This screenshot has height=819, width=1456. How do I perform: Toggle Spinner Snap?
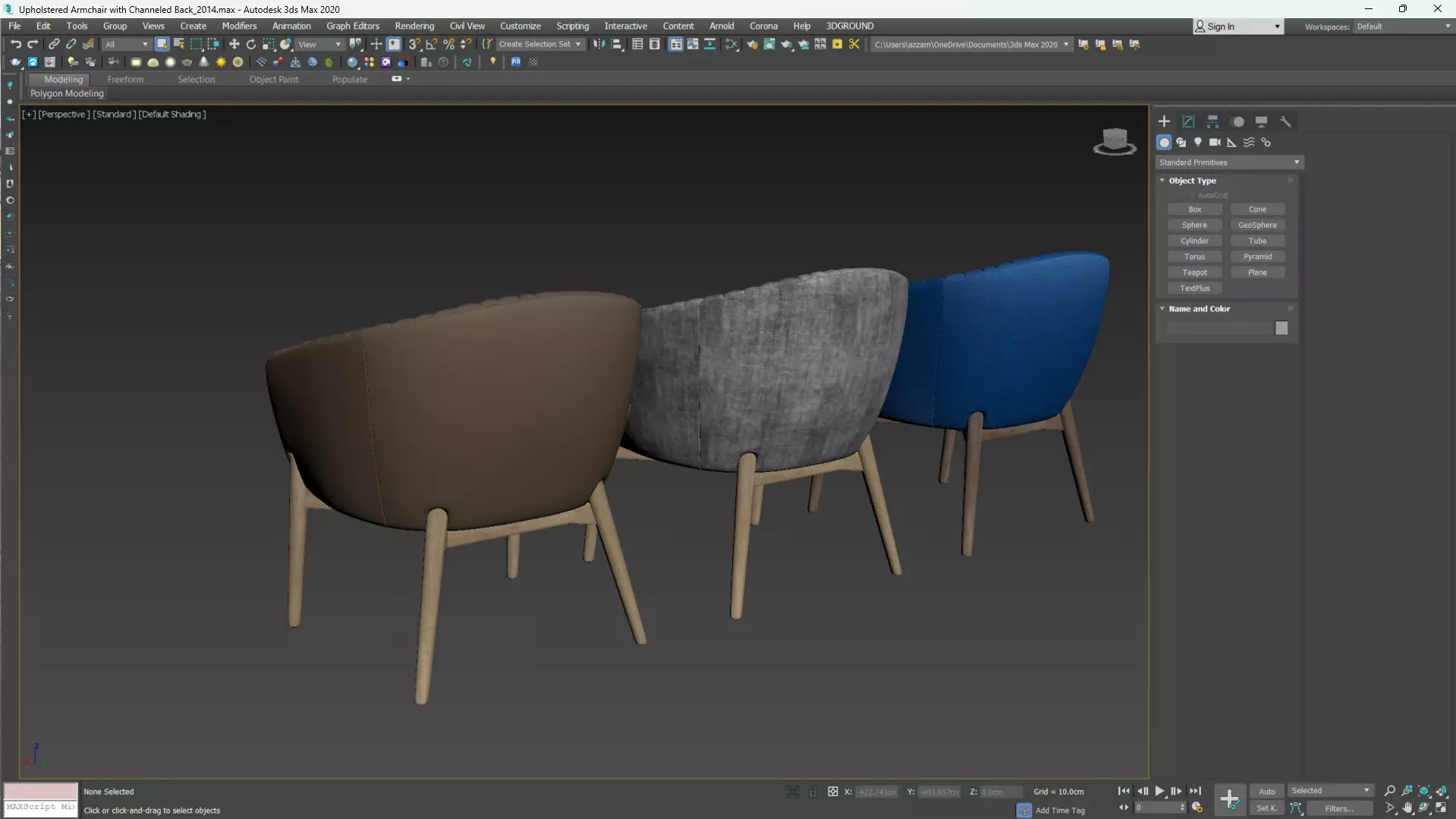[x=466, y=44]
